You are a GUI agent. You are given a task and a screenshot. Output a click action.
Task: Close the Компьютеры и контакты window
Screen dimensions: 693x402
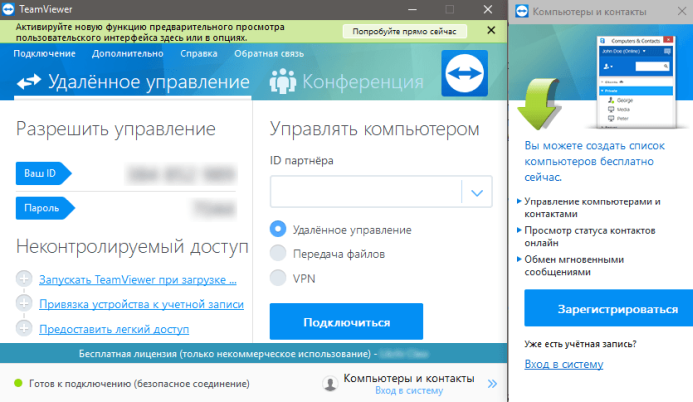click(682, 11)
